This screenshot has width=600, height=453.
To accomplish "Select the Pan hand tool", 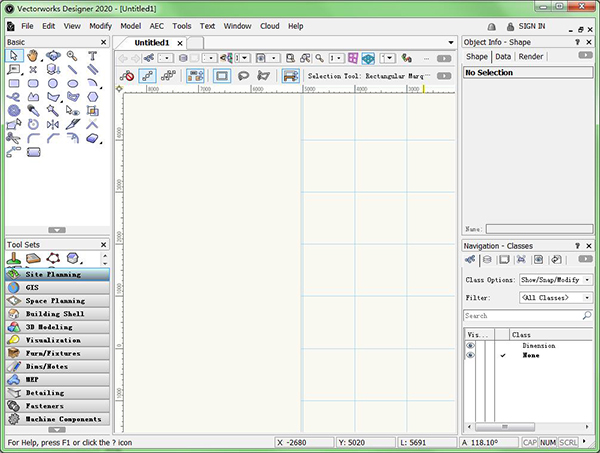I will tap(33, 56).
